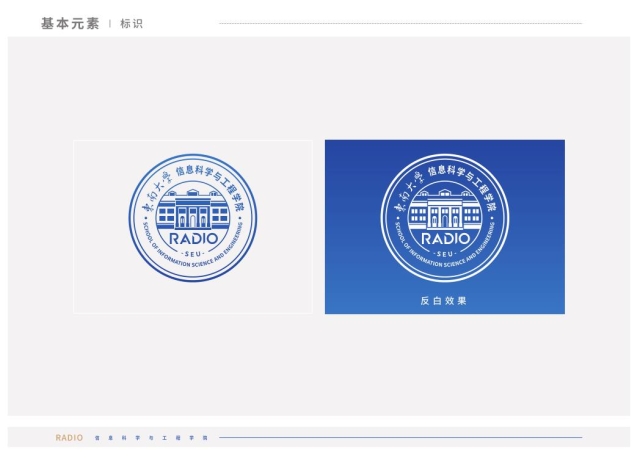Click the 标识 header label
This screenshot has height=460, width=640.
point(131,23)
